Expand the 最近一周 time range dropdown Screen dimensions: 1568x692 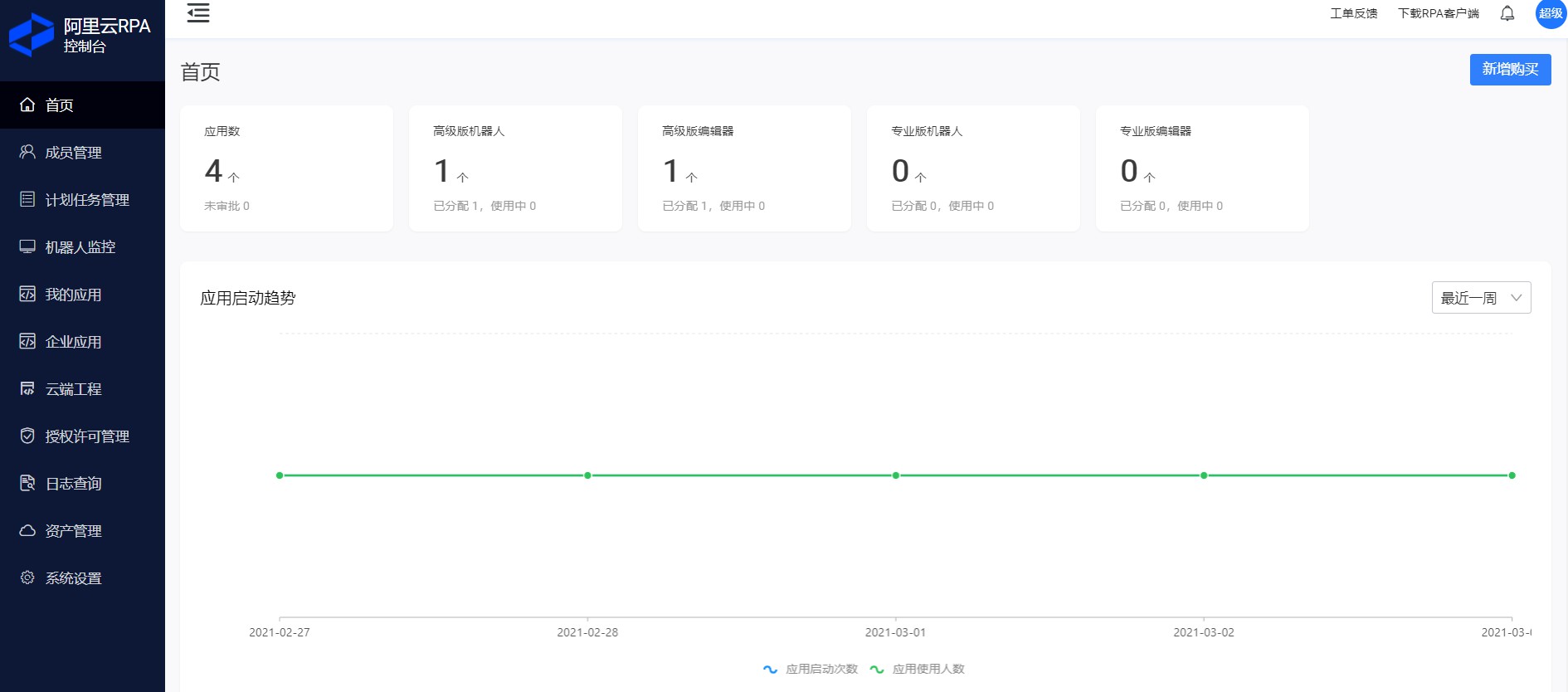coord(1481,298)
